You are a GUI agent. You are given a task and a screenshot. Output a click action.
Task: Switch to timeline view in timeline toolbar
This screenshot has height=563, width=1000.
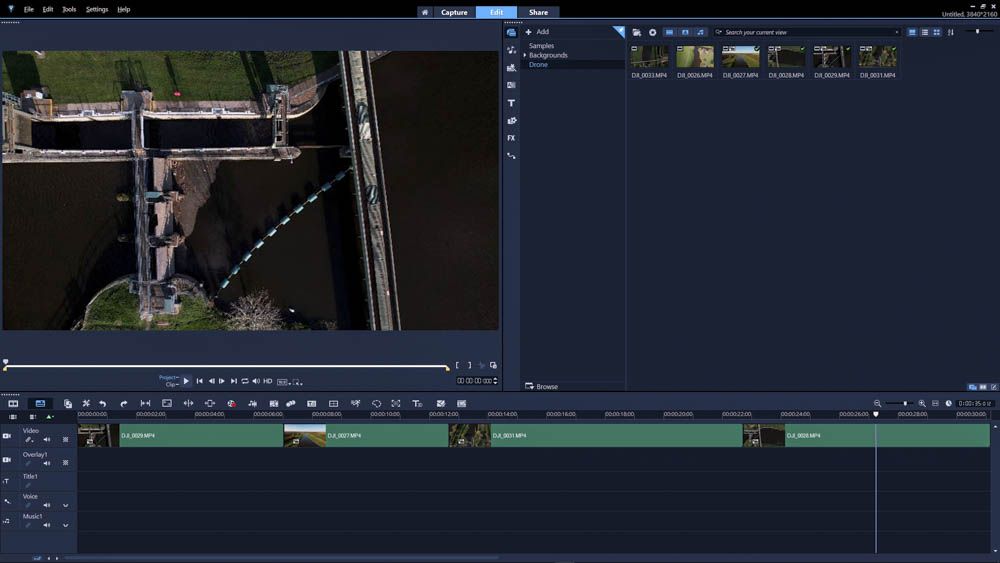(40, 404)
